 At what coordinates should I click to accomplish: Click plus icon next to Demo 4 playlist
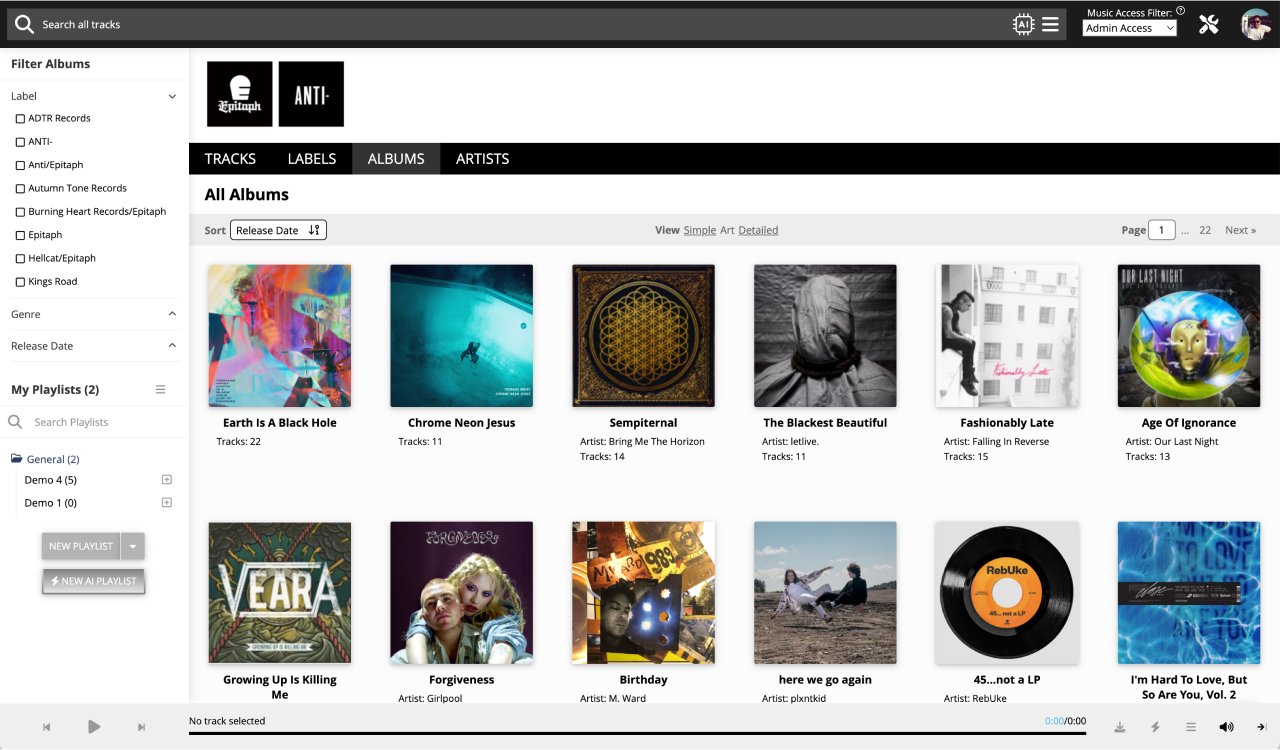coord(167,480)
